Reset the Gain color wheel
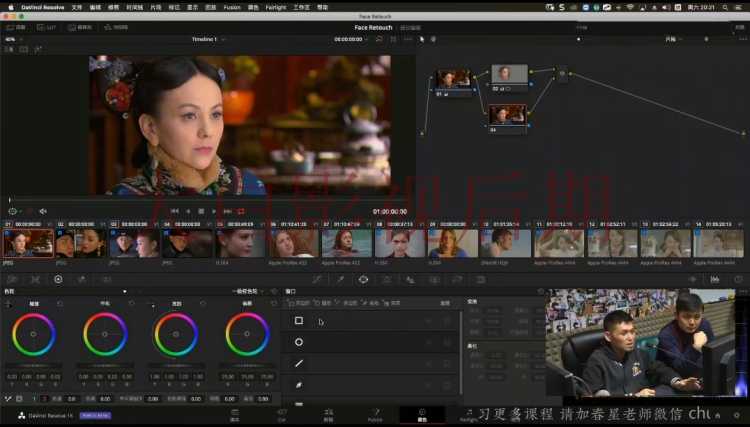This screenshot has width=750, height=427. pyautogui.click(x=203, y=304)
